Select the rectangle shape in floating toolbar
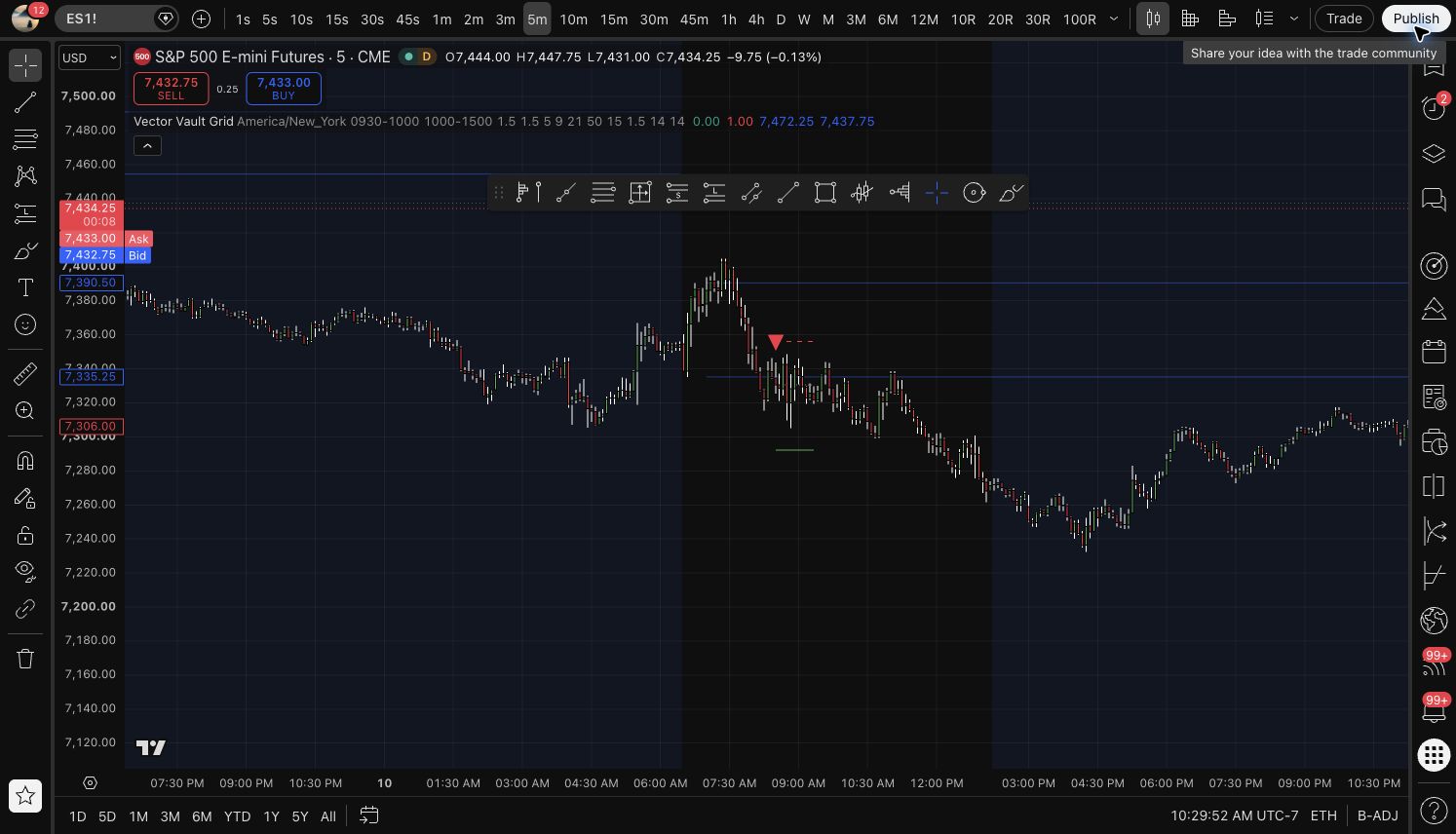This screenshot has width=1456, height=834. pyautogui.click(x=824, y=192)
